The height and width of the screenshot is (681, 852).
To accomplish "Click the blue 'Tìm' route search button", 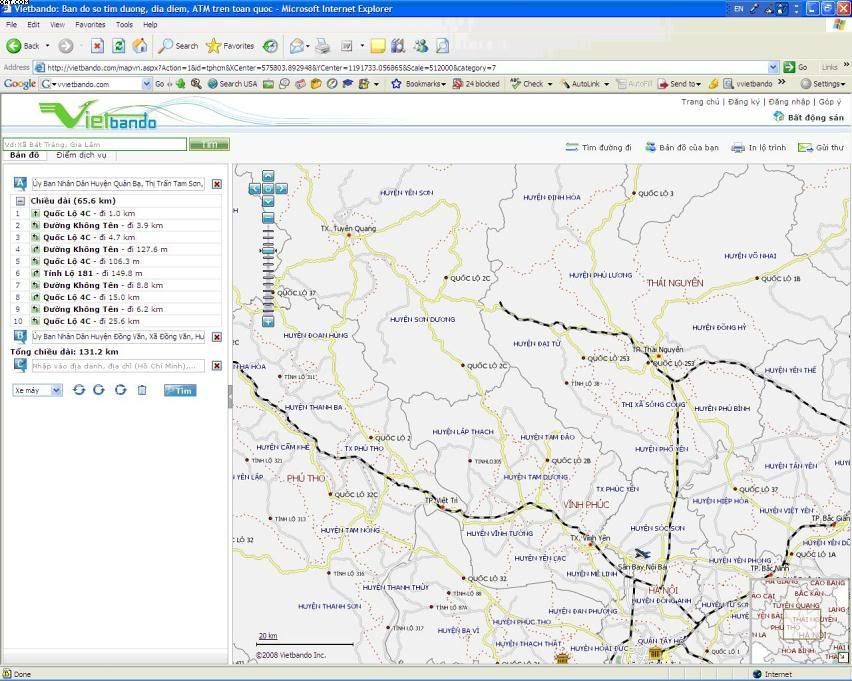I will tap(180, 390).
